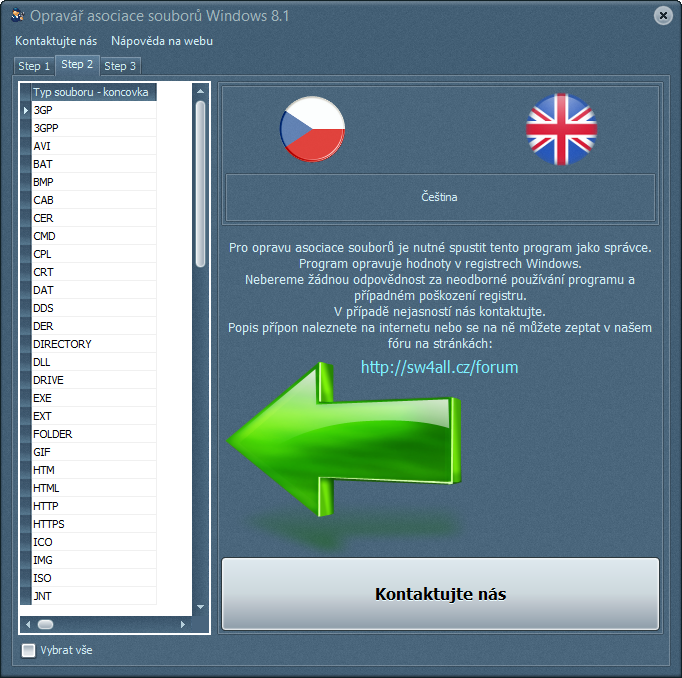Viewport: 682px width, 678px height.
Task: Select the DIRECTORY row
Action: [x=94, y=344]
